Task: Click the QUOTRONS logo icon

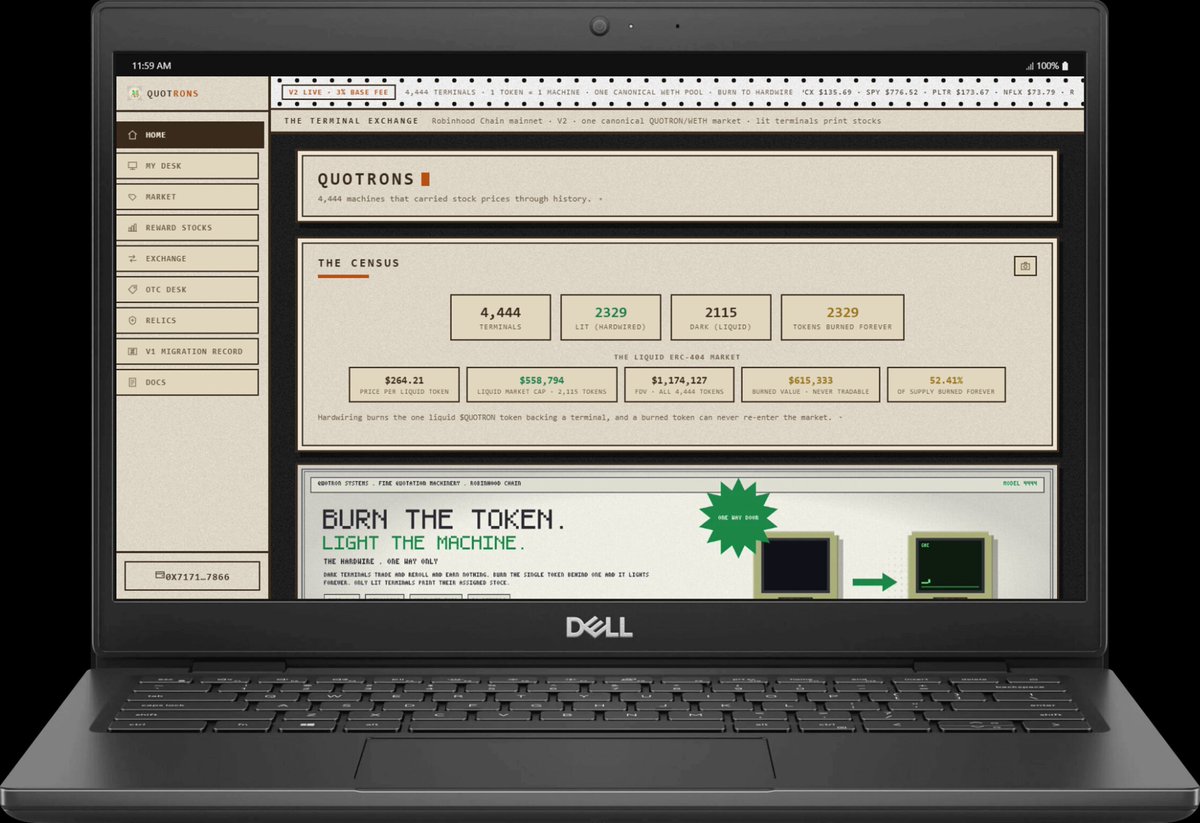Action: point(134,93)
